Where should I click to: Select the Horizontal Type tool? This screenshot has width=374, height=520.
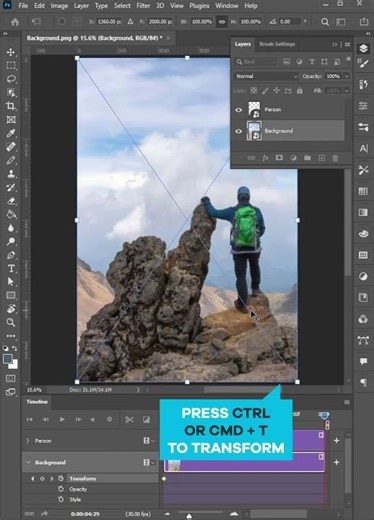pos(11,268)
